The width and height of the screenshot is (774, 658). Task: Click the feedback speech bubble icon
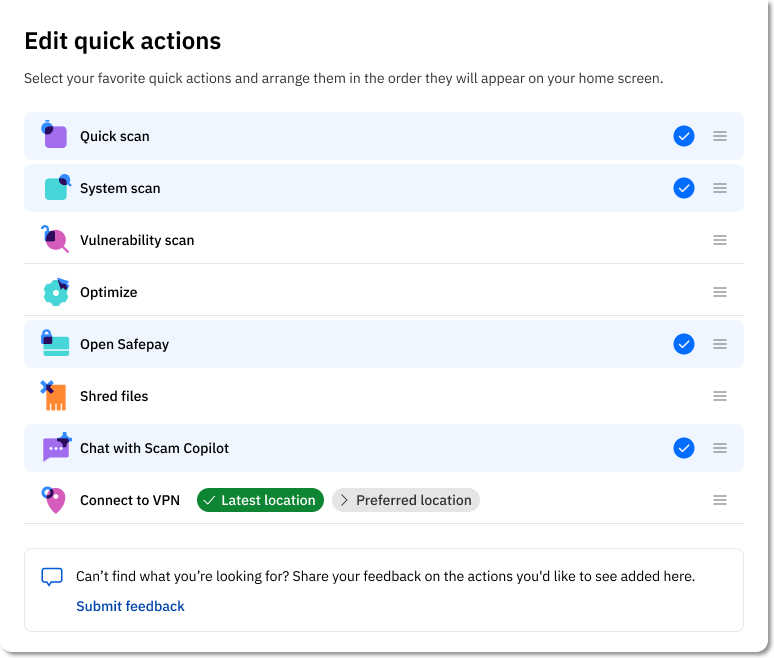pyautogui.click(x=52, y=577)
